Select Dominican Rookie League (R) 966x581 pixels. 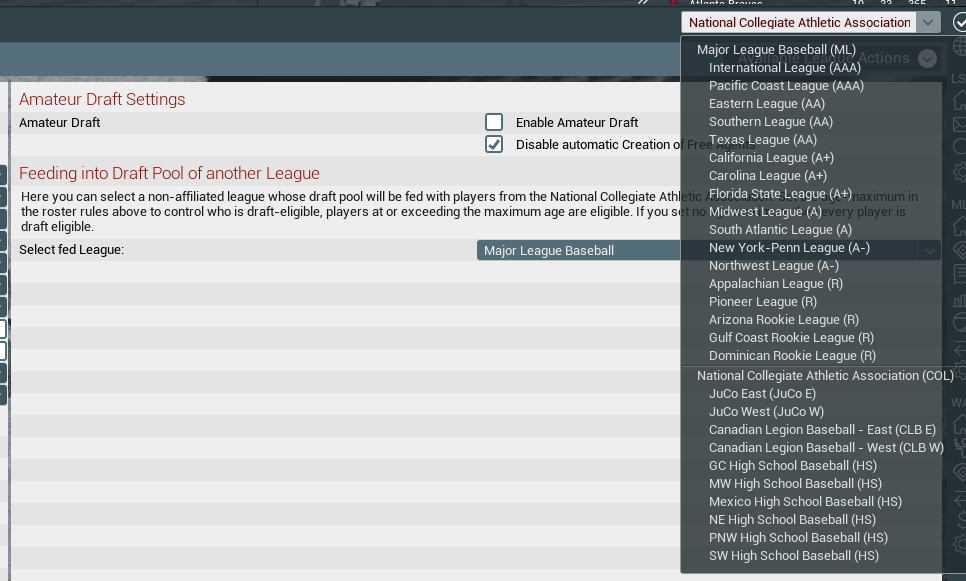(792, 356)
